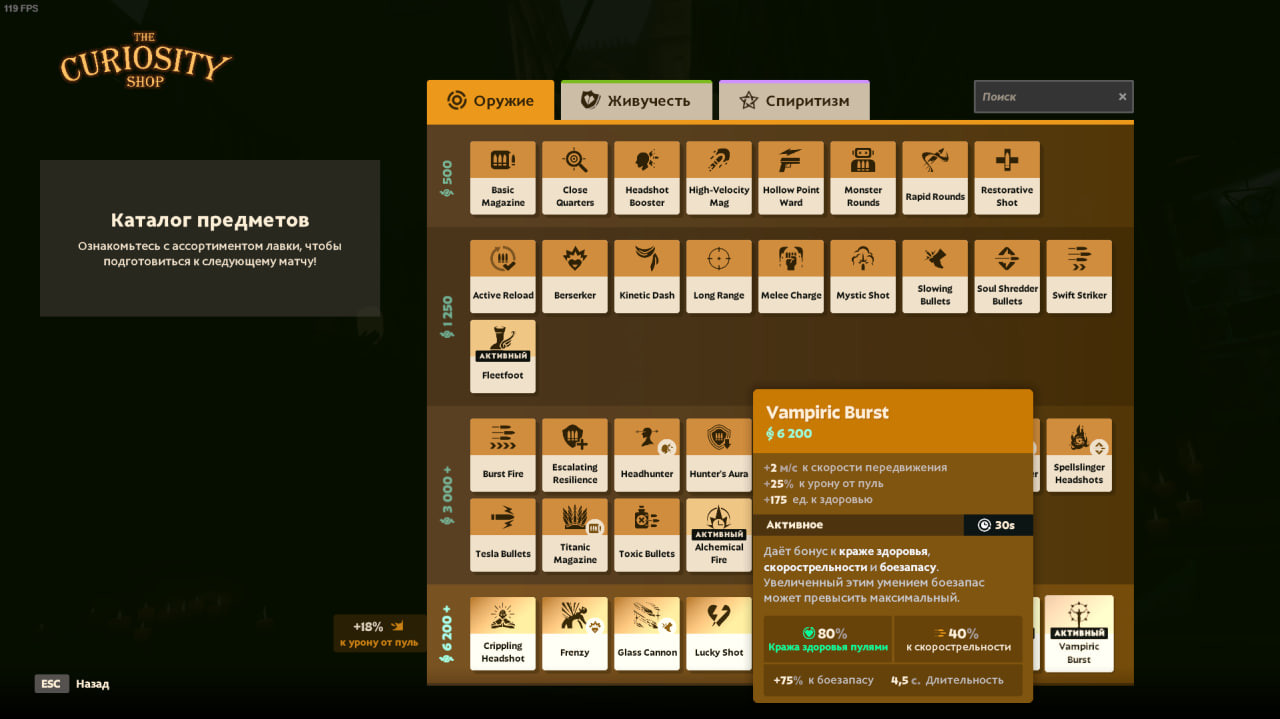
Task: Select the Mystic Shot item
Action: pos(863,276)
